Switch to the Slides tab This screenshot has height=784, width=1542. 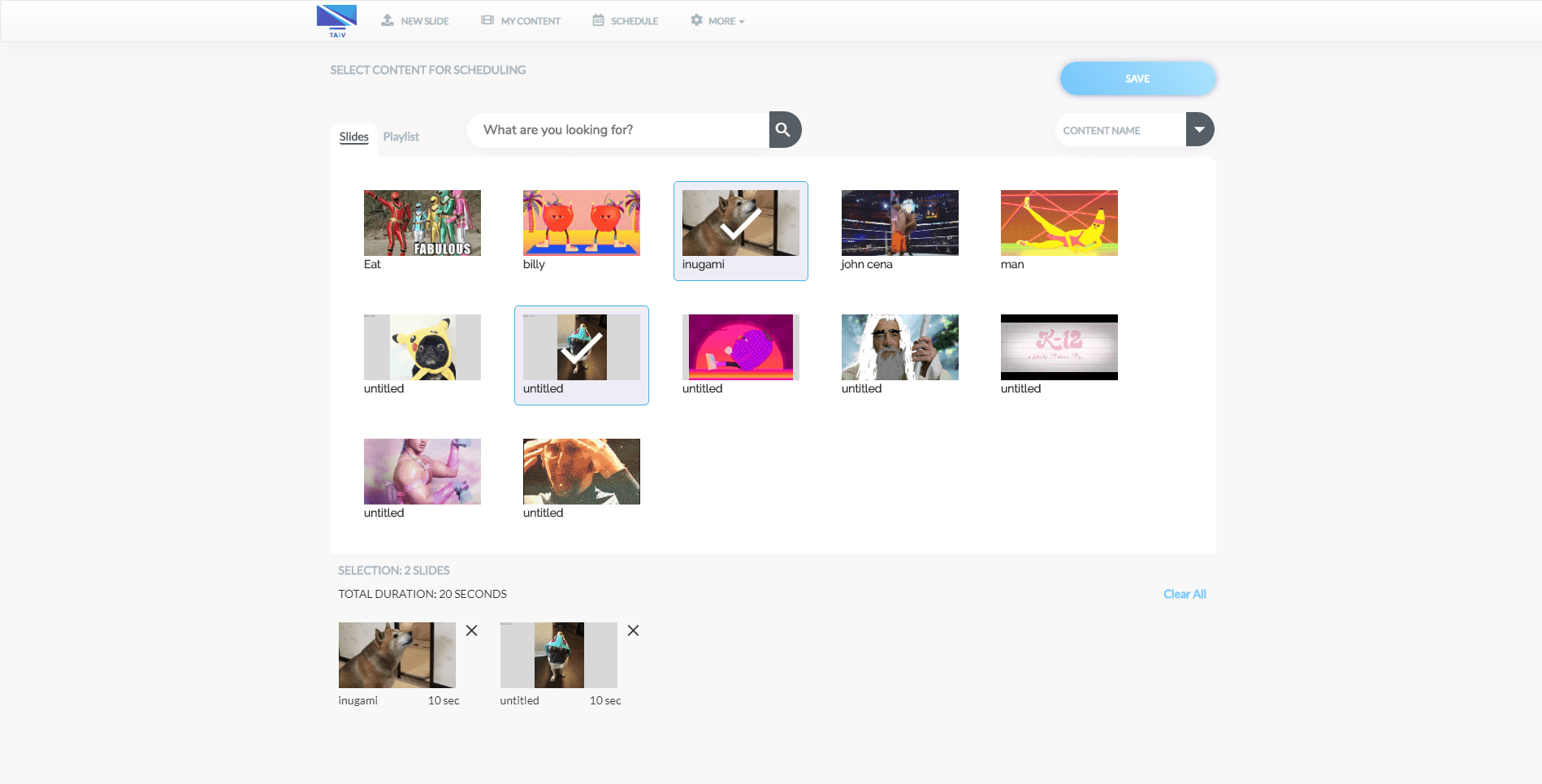[353, 136]
